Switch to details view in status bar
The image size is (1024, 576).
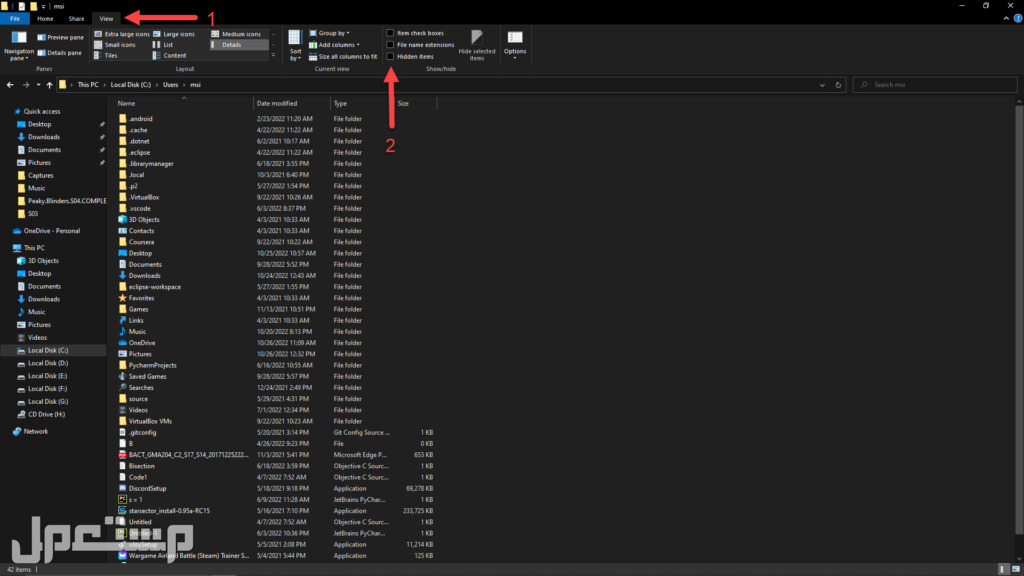pyautogui.click(x=1003, y=569)
